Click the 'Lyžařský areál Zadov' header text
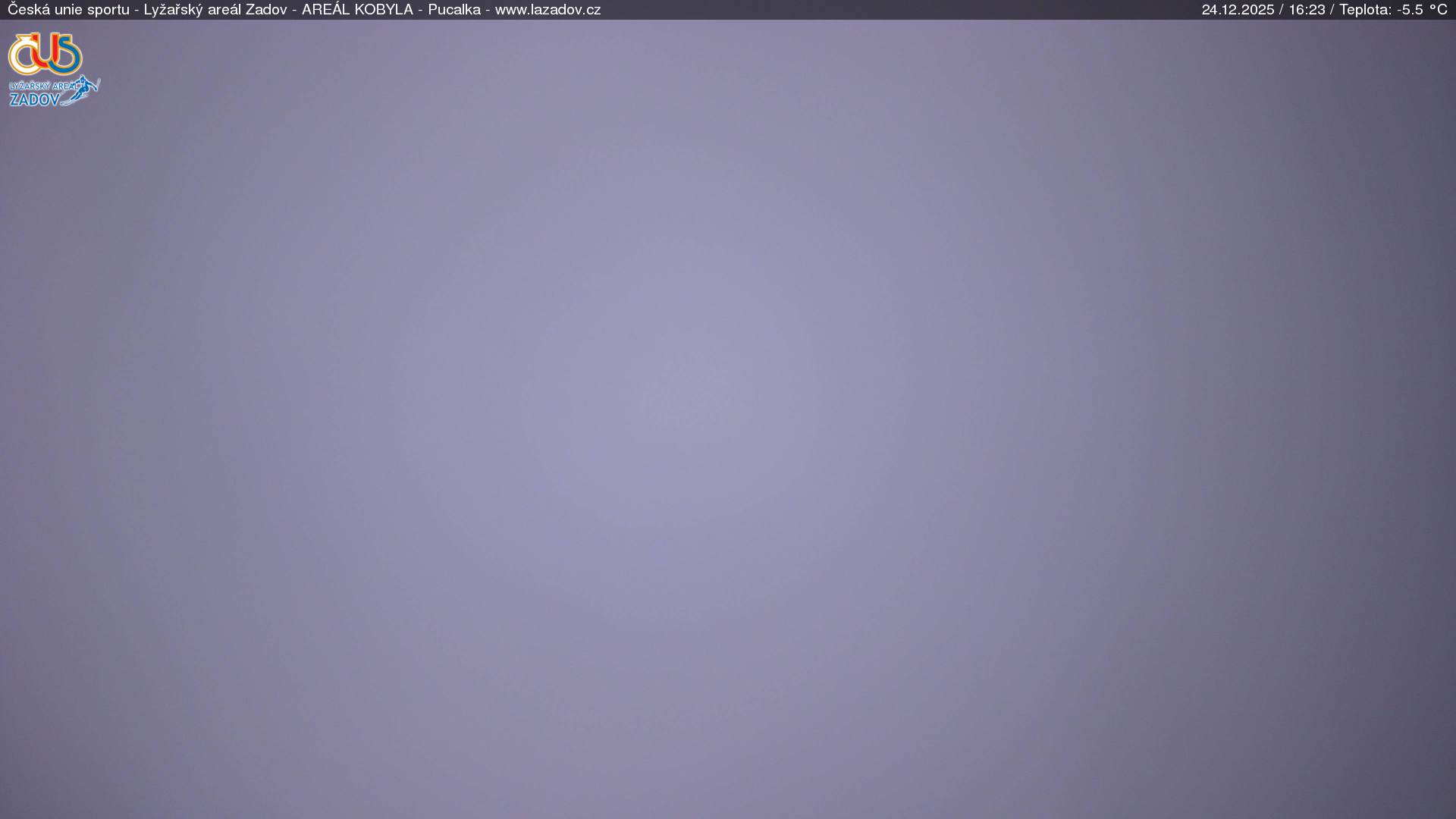1456x819 pixels. [x=215, y=10]
